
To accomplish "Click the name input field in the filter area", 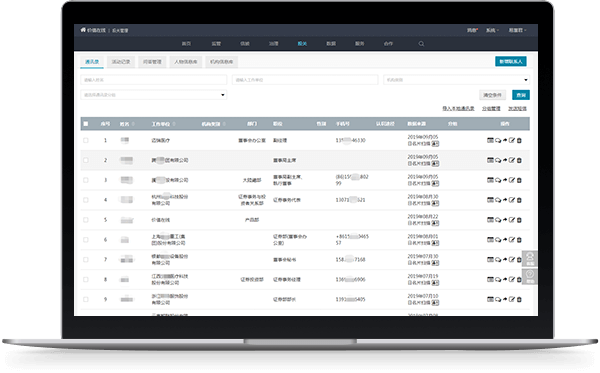I will click(x=153, y=80).
